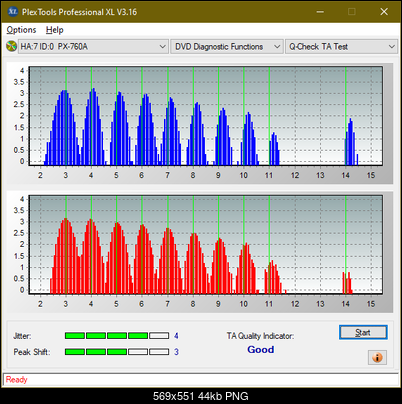Click the PlexTools XL app icon in title bar
The width and height of the screenshot is (402, 404).
point(12,12)
